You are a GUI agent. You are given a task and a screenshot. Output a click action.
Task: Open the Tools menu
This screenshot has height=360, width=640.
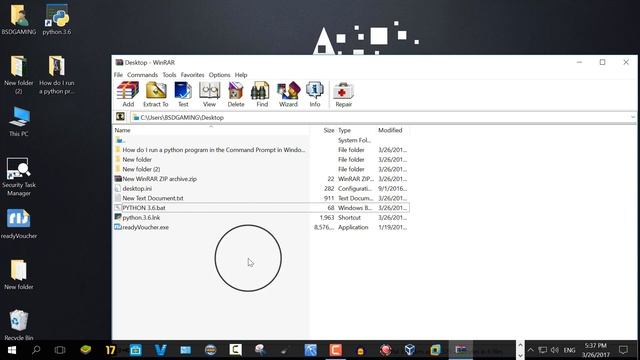pos(169,75)
